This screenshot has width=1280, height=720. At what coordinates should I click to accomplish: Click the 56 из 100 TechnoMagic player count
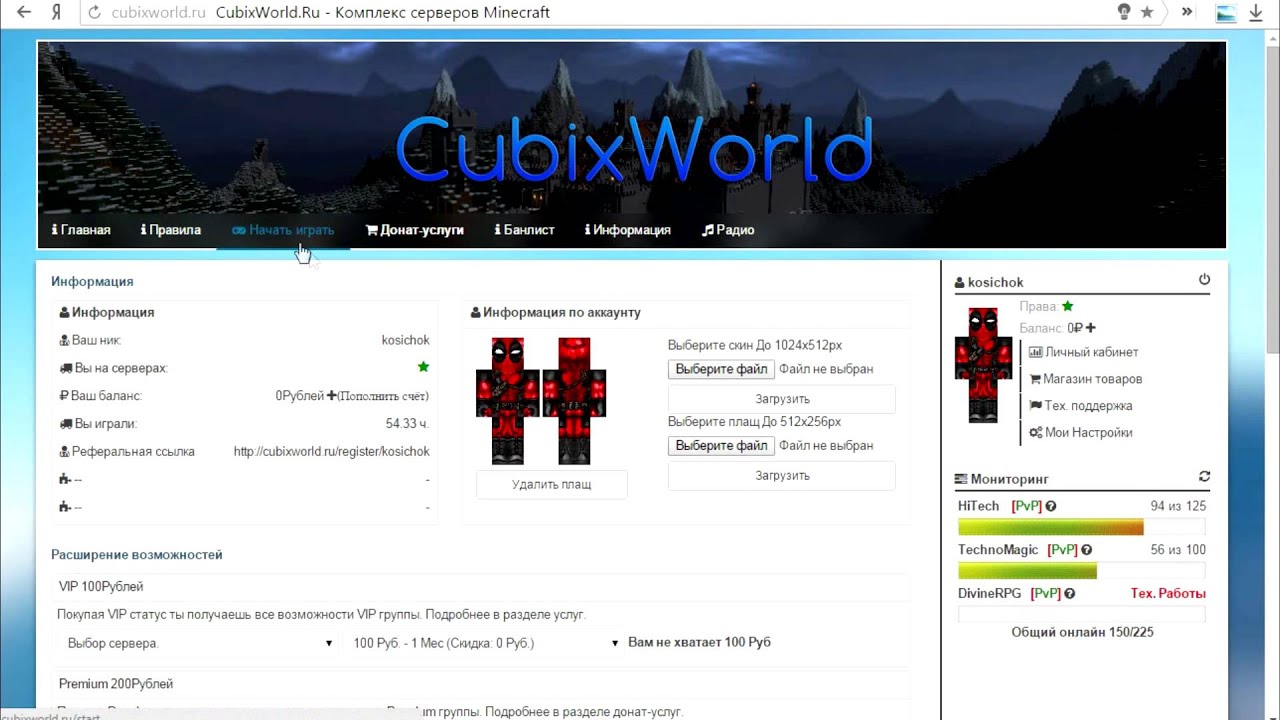click(x=1178, y=550)
